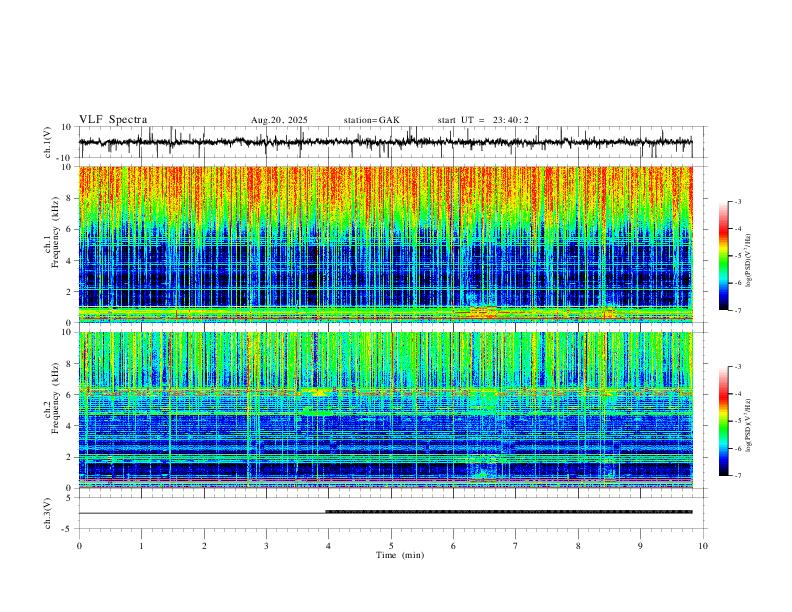Click time axis tick label "6"
792x612 pixels.
click(454, 546)
